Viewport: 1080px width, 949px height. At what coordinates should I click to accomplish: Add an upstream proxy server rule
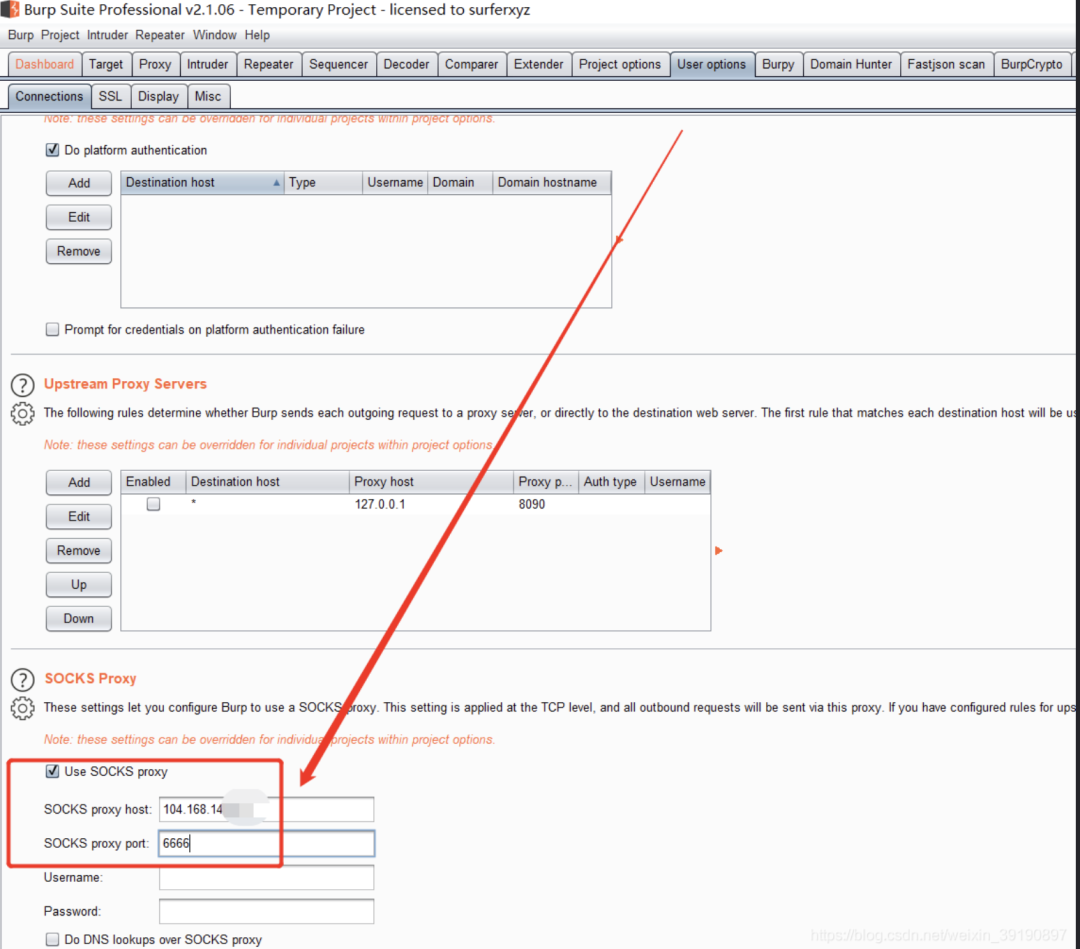point(79,483)
